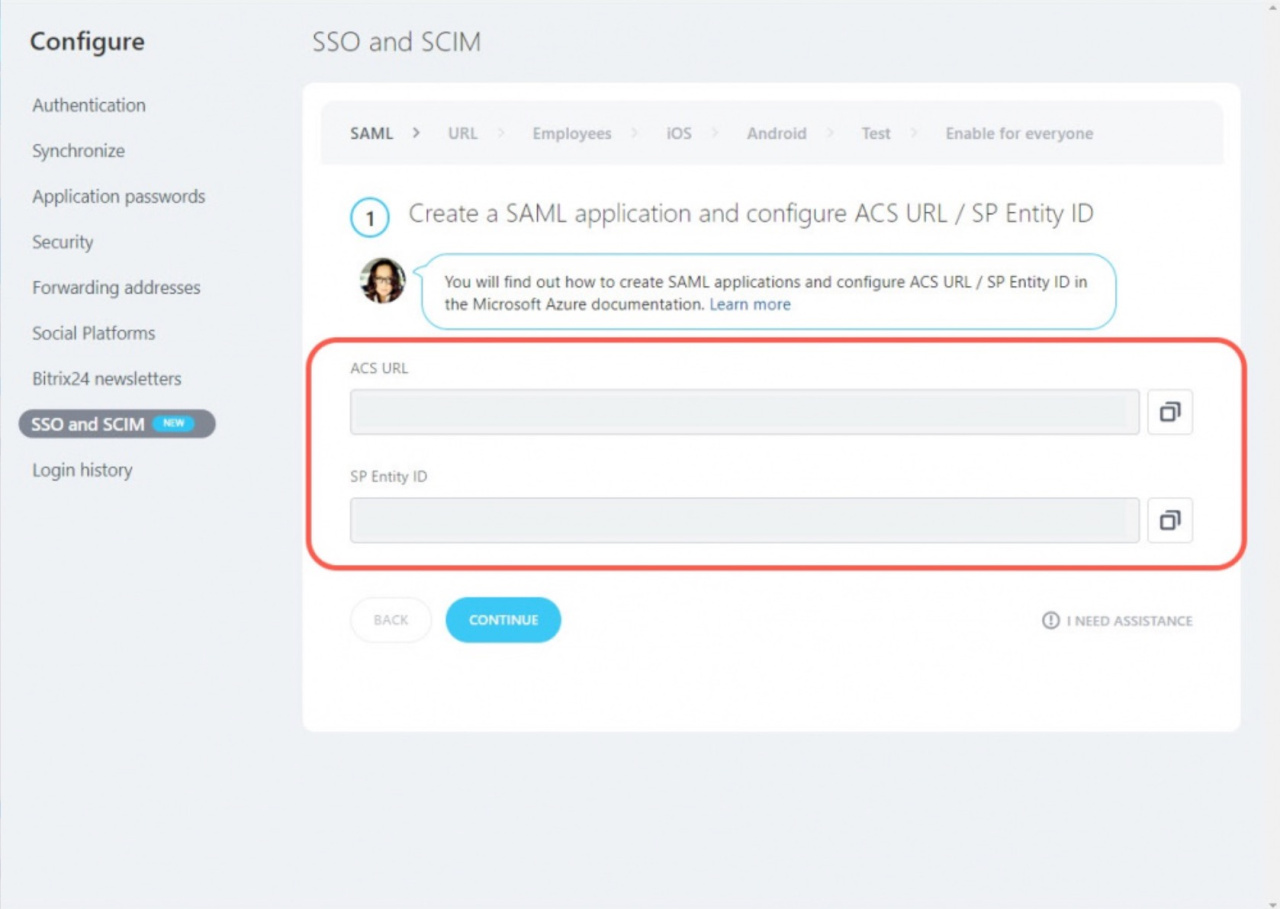The height and width of the screenshot is (909, 1280).
Task: Click I Need Assistance link
Action: point(1129,621)
